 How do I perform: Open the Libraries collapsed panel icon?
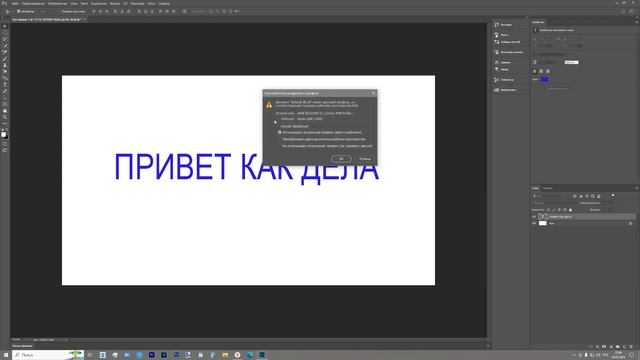click(497, 90)
